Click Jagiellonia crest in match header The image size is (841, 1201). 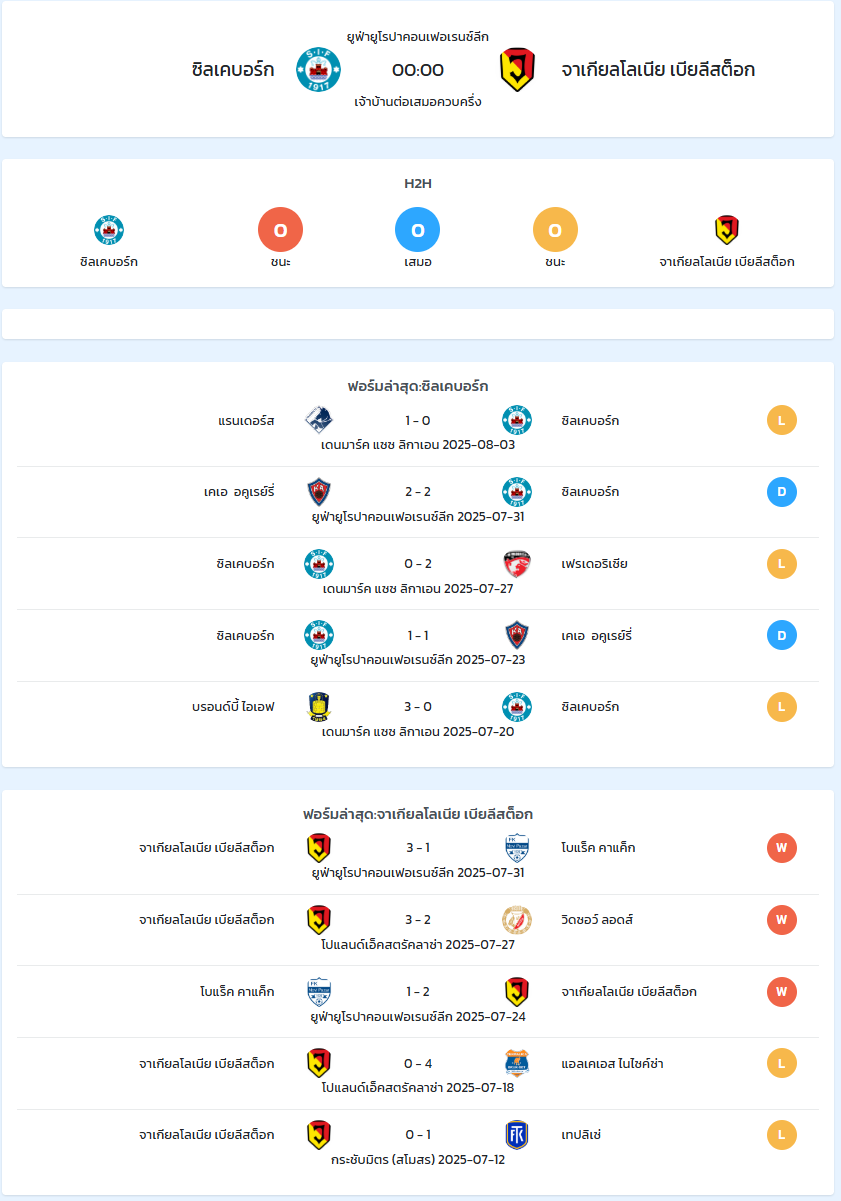[x=517, y=70]
